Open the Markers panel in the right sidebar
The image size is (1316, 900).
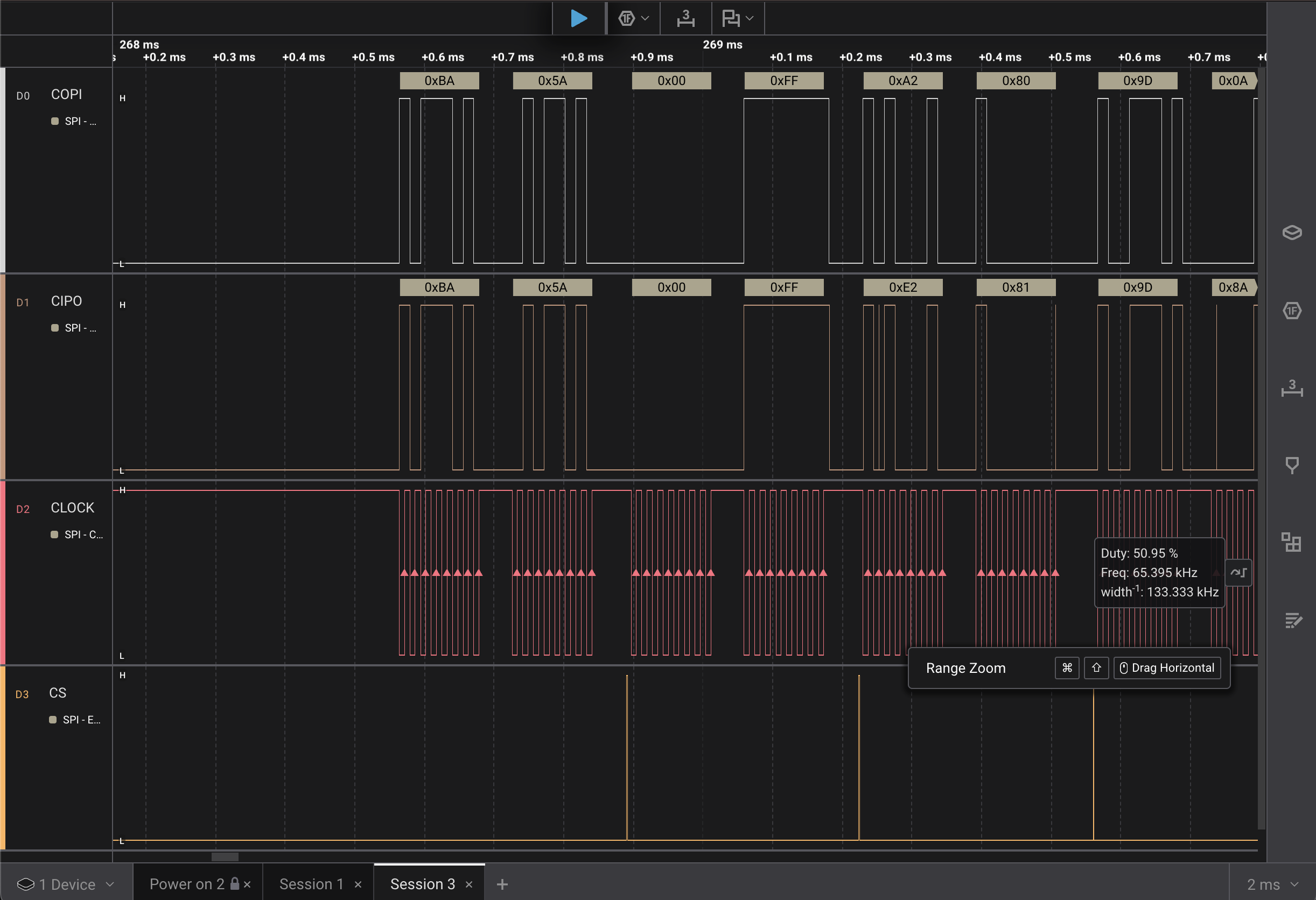pos(1292,465)
